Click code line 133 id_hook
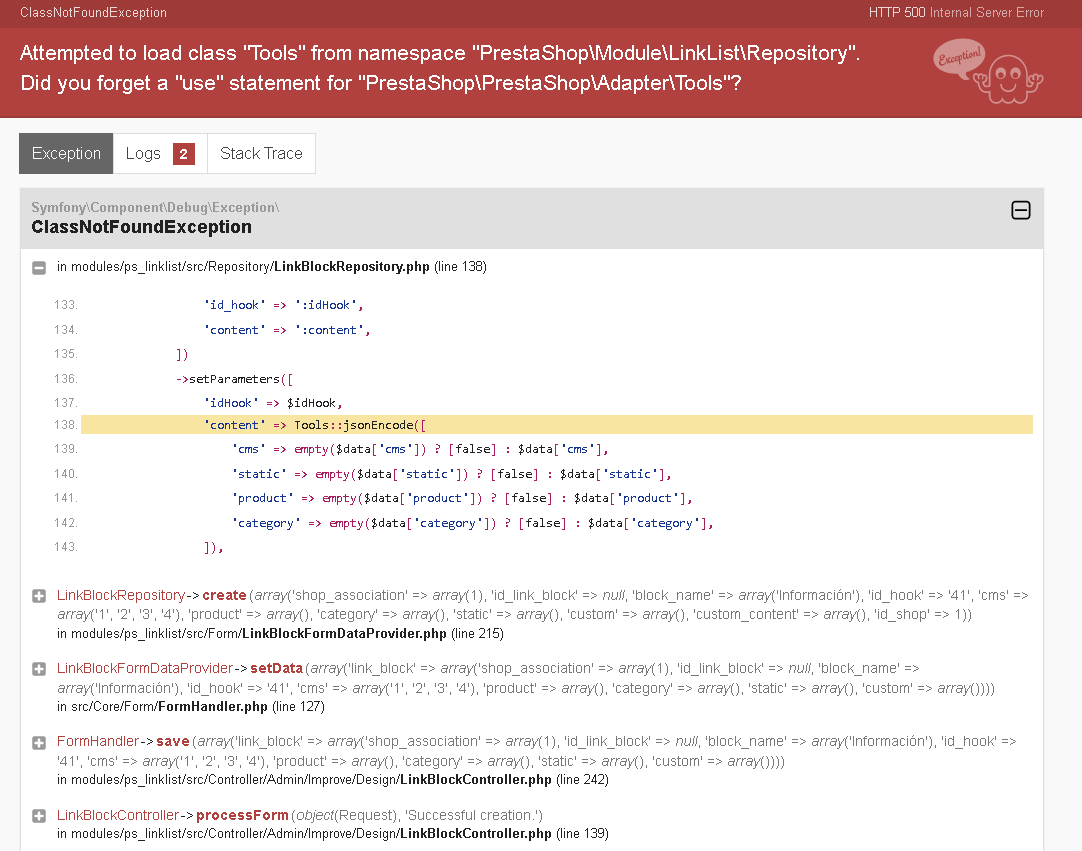This screenshot has height=851, width=1082. pos(283,305)
